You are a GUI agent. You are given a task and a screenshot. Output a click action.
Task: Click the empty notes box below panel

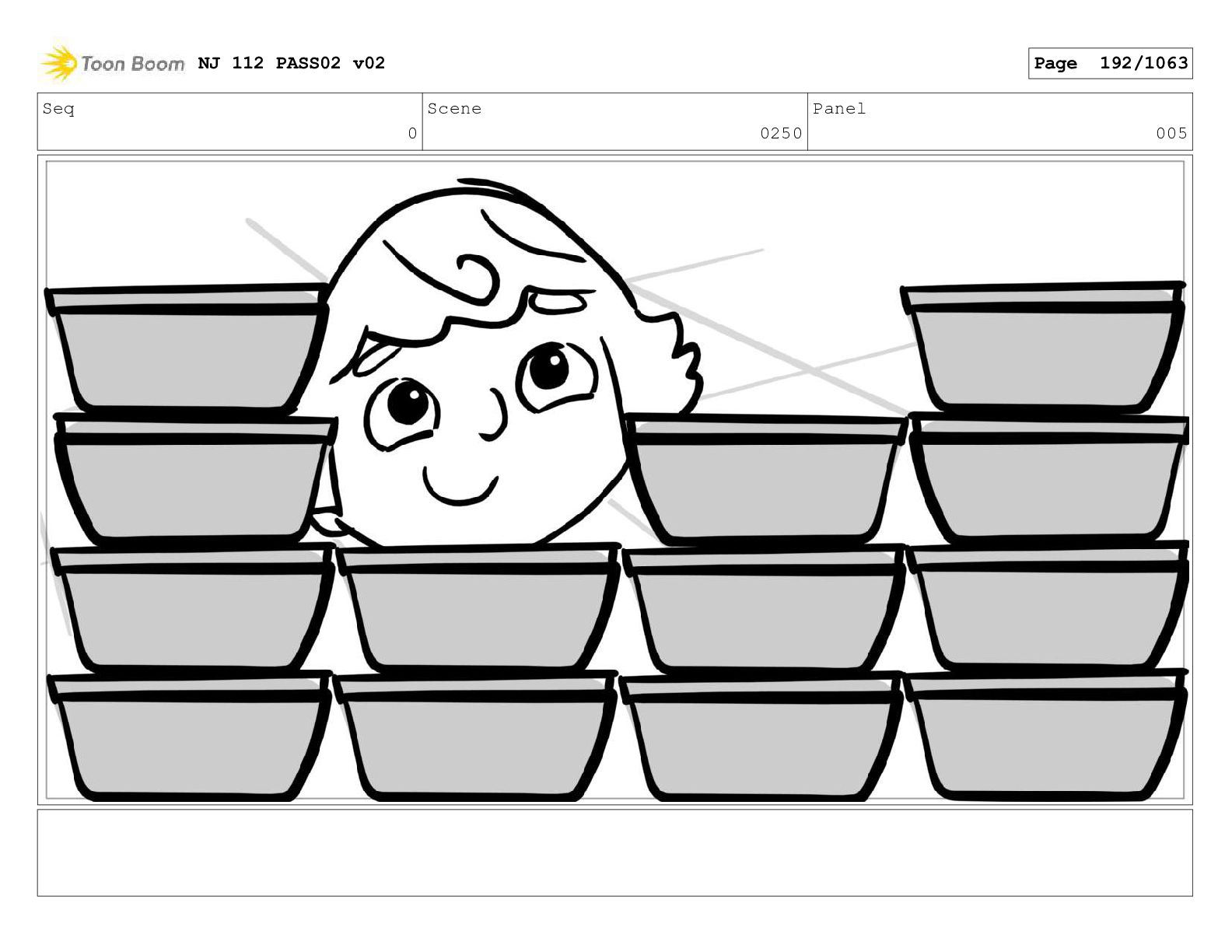[614, 852]
